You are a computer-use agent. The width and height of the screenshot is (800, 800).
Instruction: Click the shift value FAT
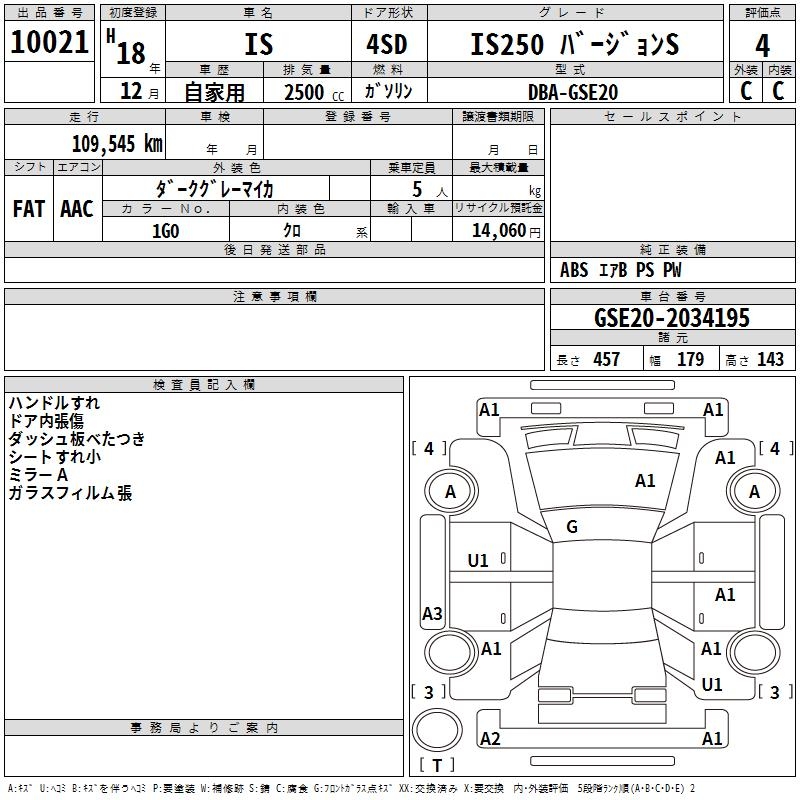[29, 209]
